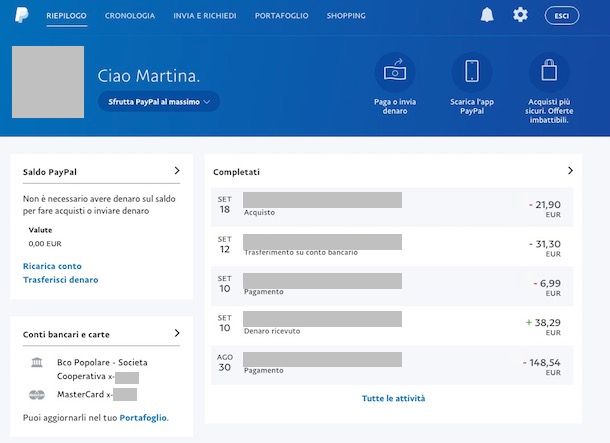
Task: Expand the Sfrutta PayPal al massimo dropdown
Action: [x=159, y=102]
